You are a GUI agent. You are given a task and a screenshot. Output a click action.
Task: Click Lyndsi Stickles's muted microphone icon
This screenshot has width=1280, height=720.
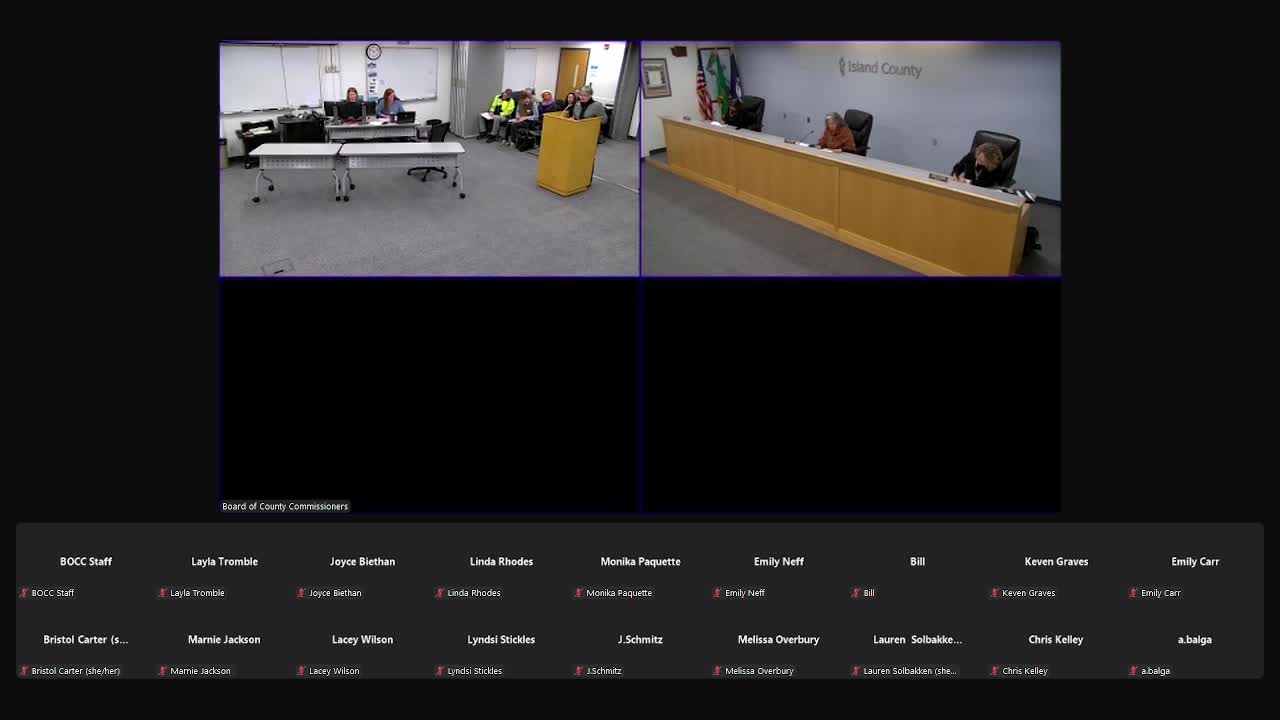click(440, 671)
